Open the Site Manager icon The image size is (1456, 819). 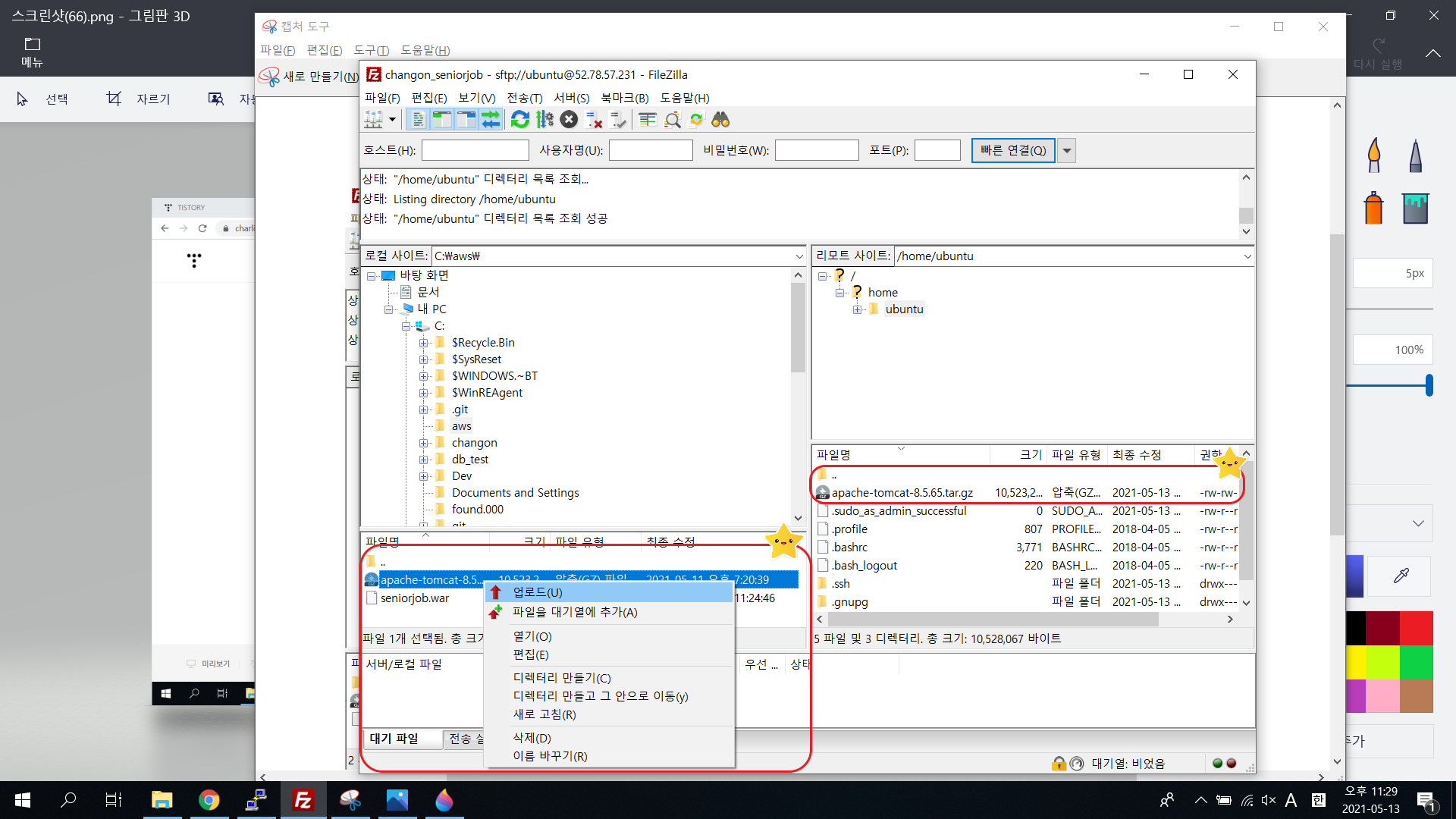[373, 120]
